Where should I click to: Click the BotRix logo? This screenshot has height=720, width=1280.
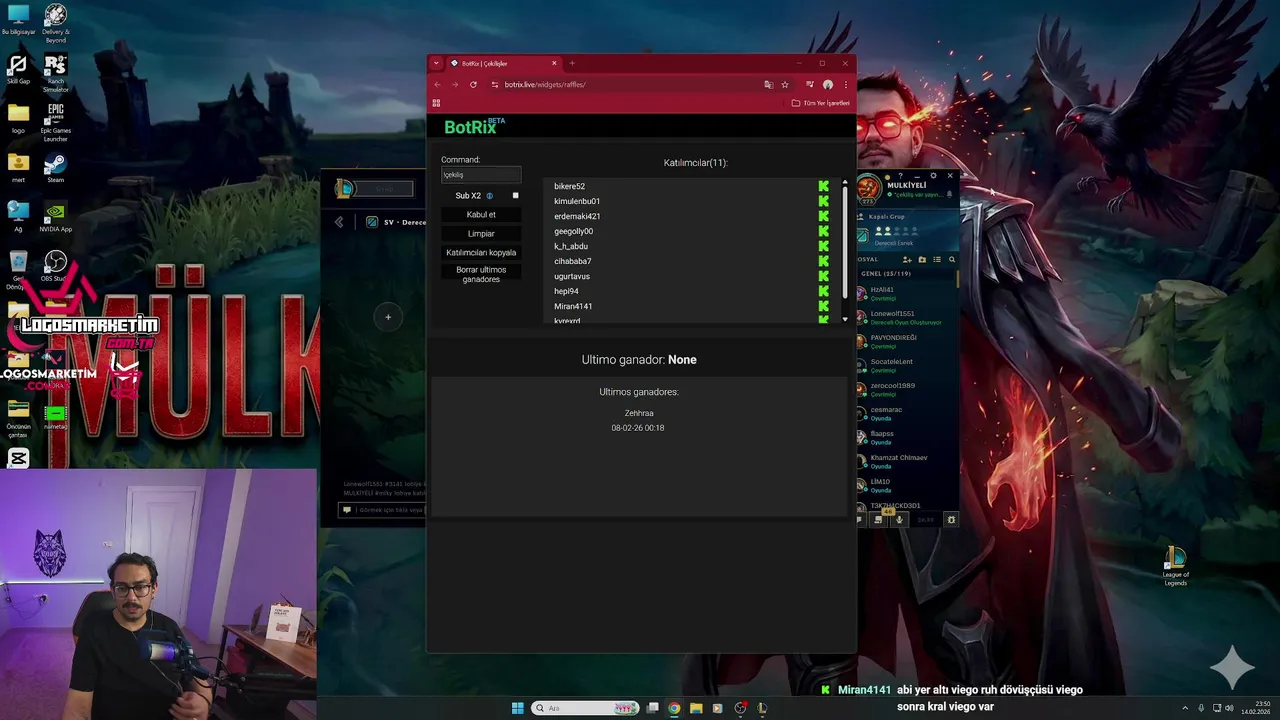(x=474, y=126)
